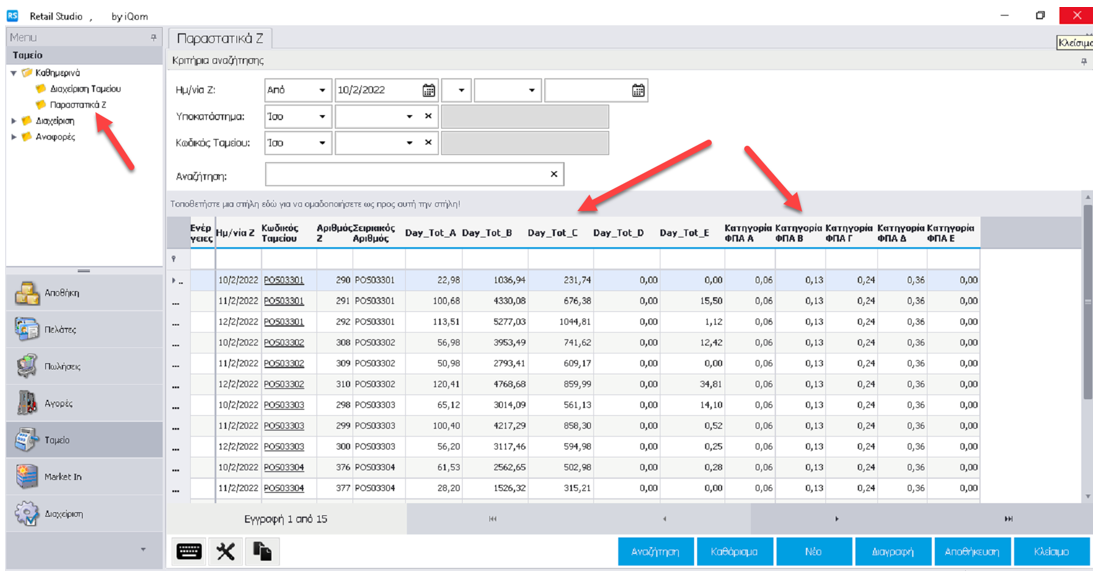This screenshot has height=574, width=1097.
Task: Switch to the Παραστατικά Ζ tab
Action: pyautogui.click(x=218, y=38)
